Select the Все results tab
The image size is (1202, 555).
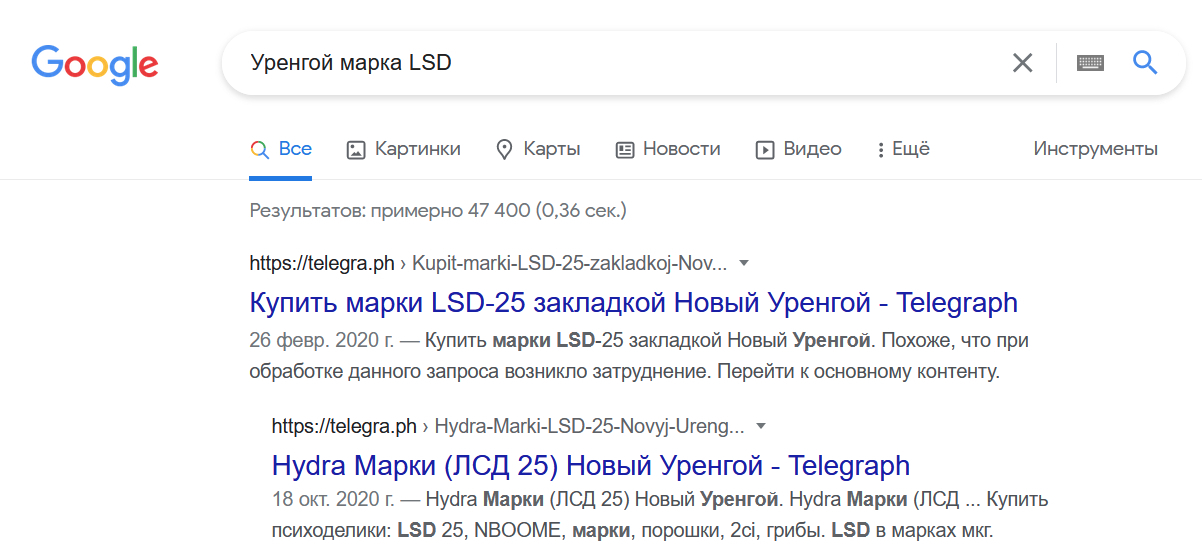[281, 149]
